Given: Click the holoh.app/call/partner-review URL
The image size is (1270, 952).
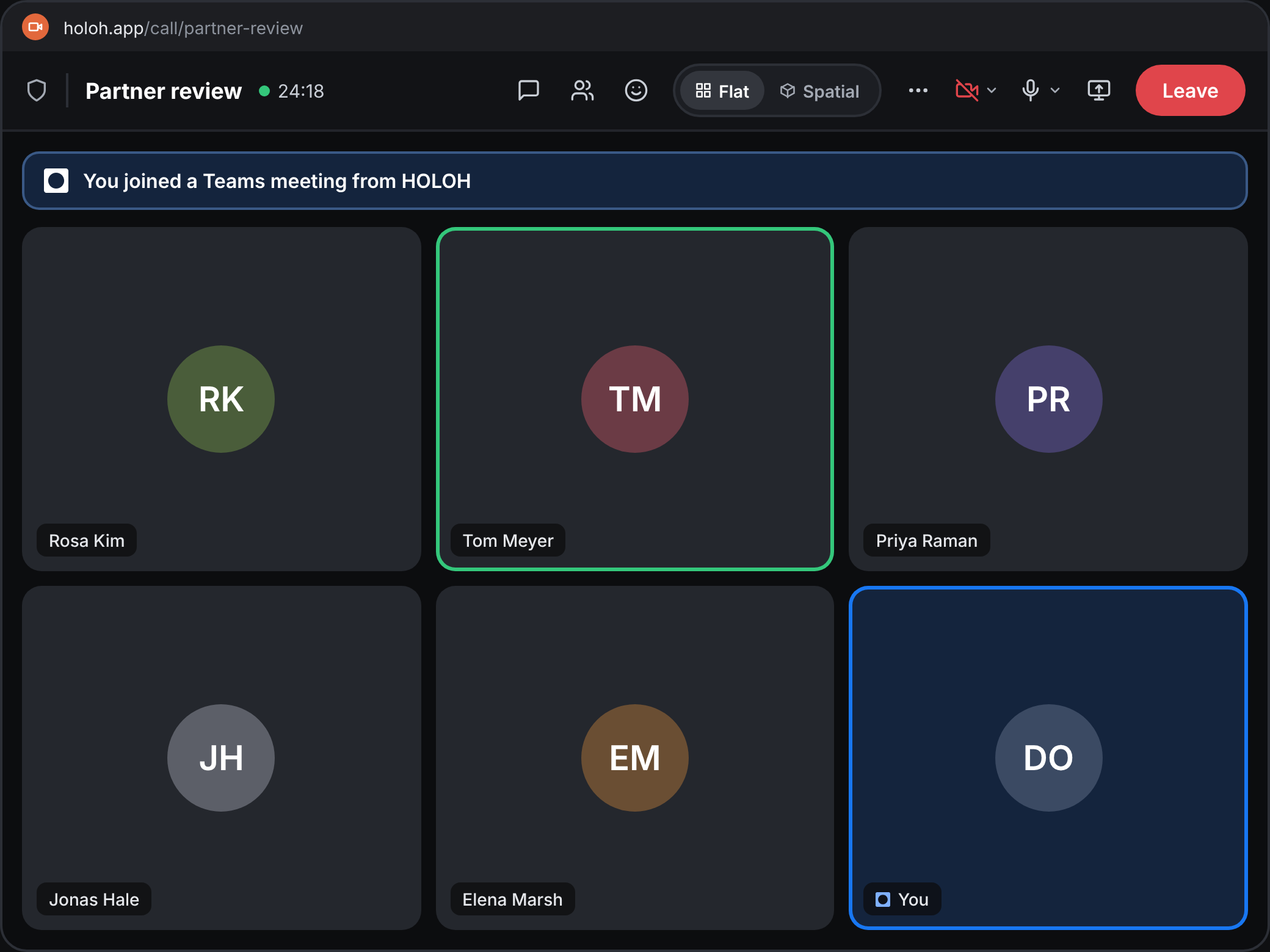Looking at the screenshot, I should click(183, 28).
